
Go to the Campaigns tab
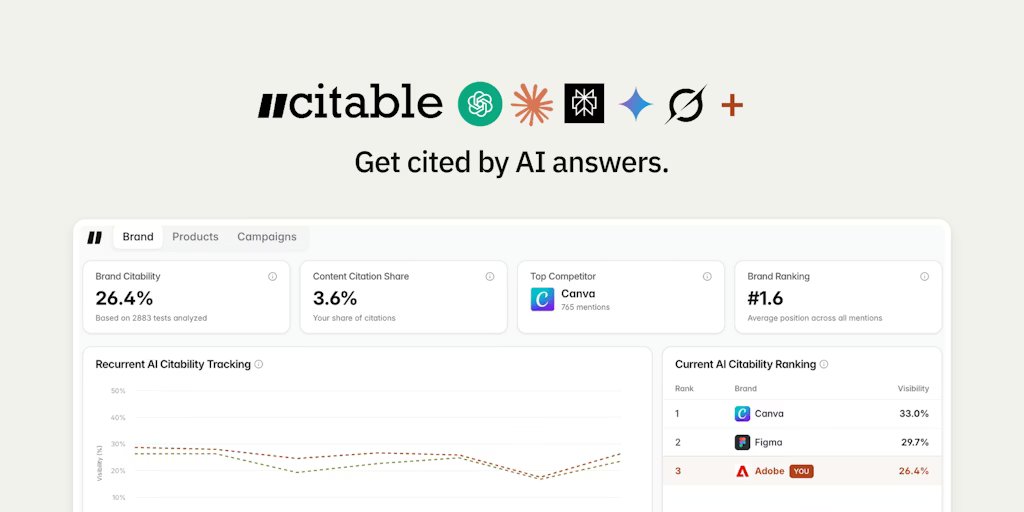267,237
